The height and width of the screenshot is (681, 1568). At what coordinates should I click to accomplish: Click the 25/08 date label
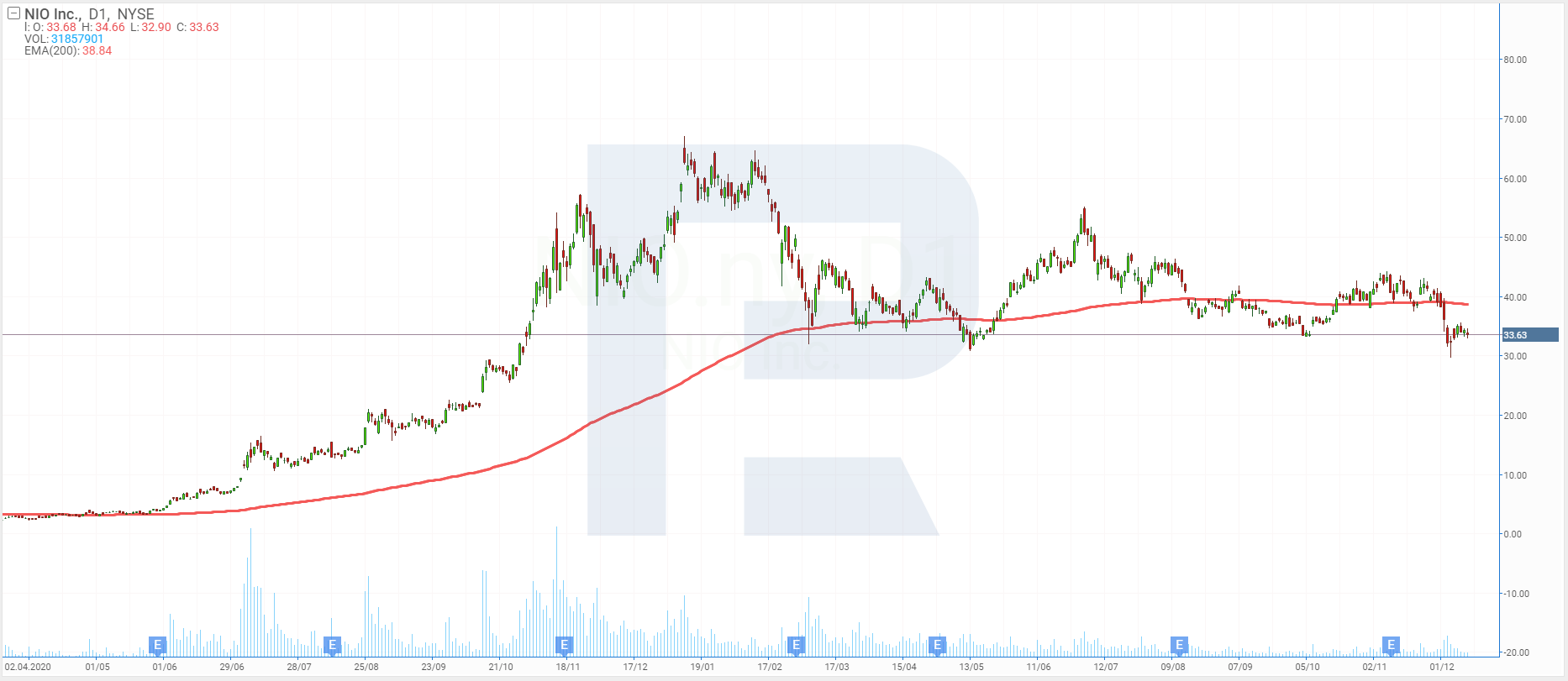(x=366, y=668)
